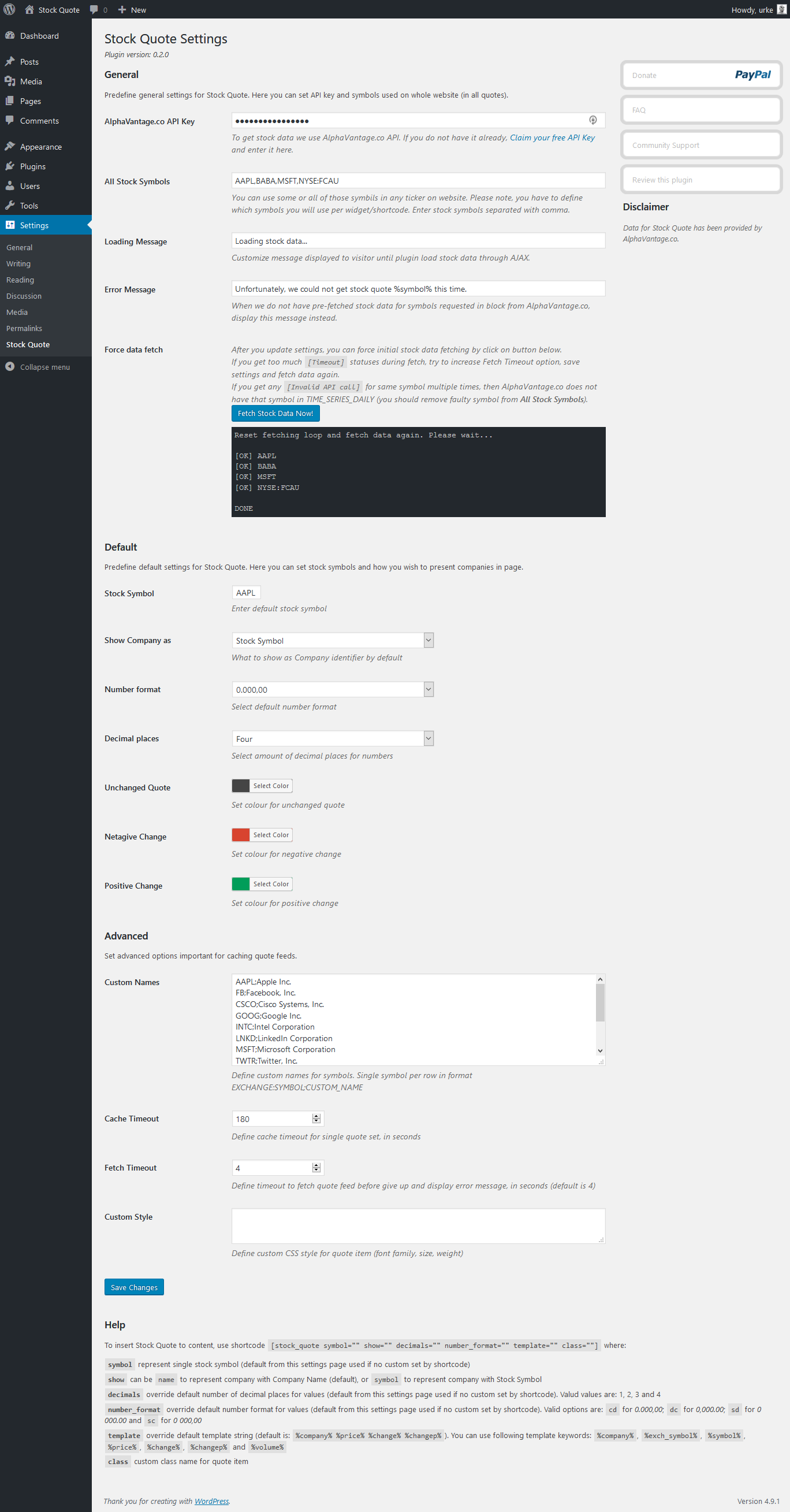The height and width of the screenshot is (1512, 790).
Task: Click the Fetch Timeout number field
Action: pyautogui.click(x=277, y=1168)
